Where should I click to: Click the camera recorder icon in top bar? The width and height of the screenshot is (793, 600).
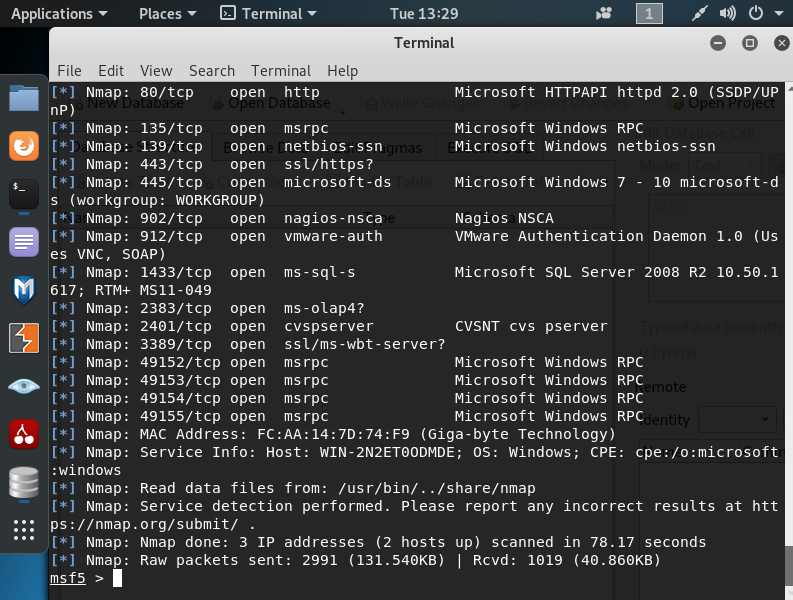point(604,14)
